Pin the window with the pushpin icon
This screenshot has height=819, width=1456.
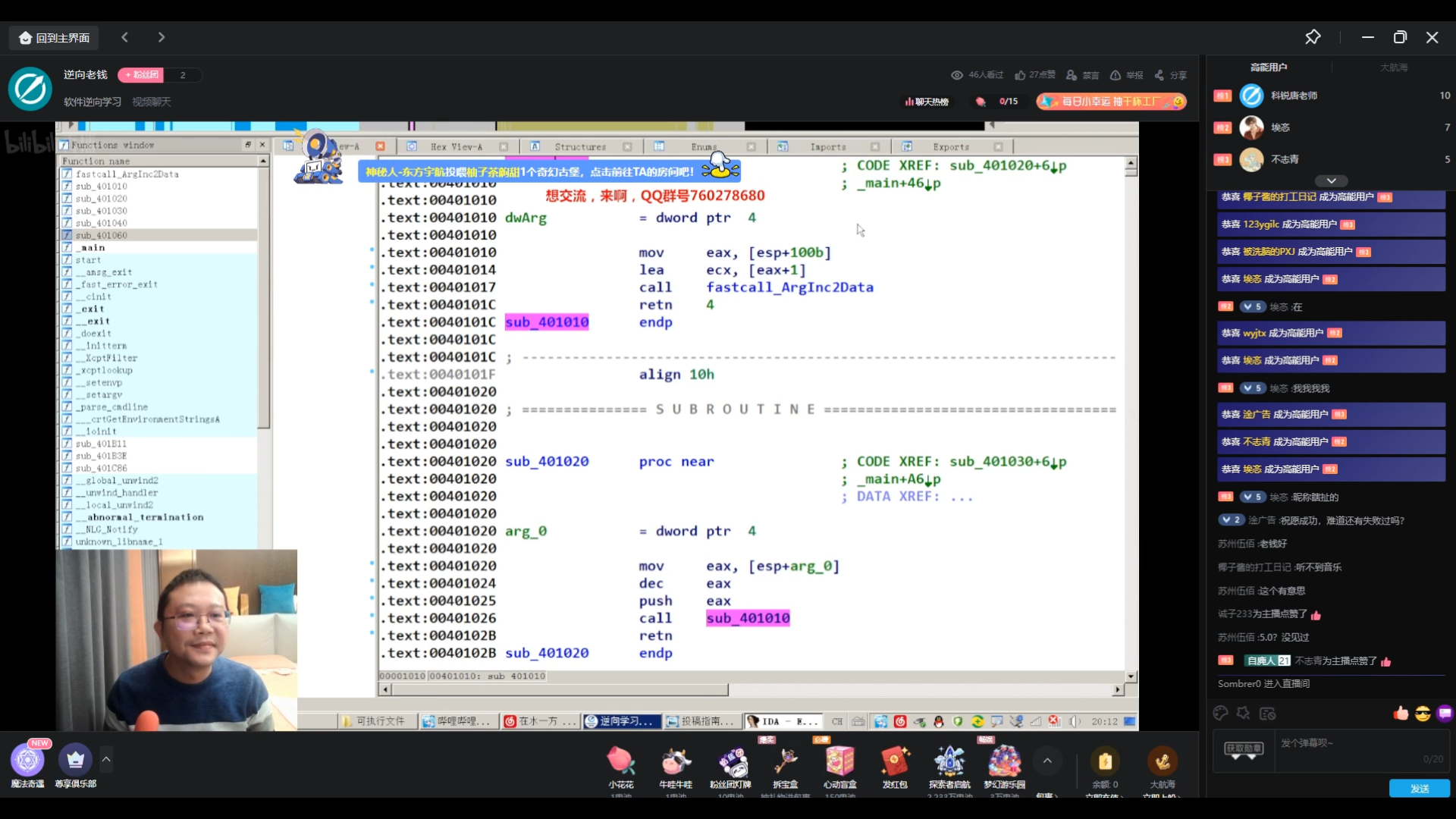point(1313,37)
